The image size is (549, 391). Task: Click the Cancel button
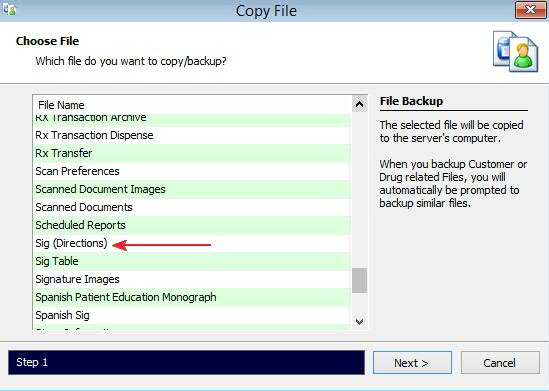point(500,363)
